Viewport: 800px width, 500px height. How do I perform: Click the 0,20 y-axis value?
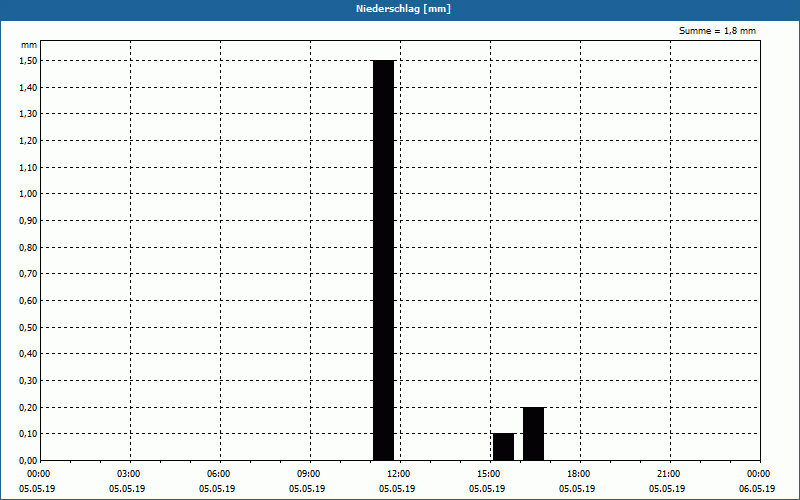[28, 407]
